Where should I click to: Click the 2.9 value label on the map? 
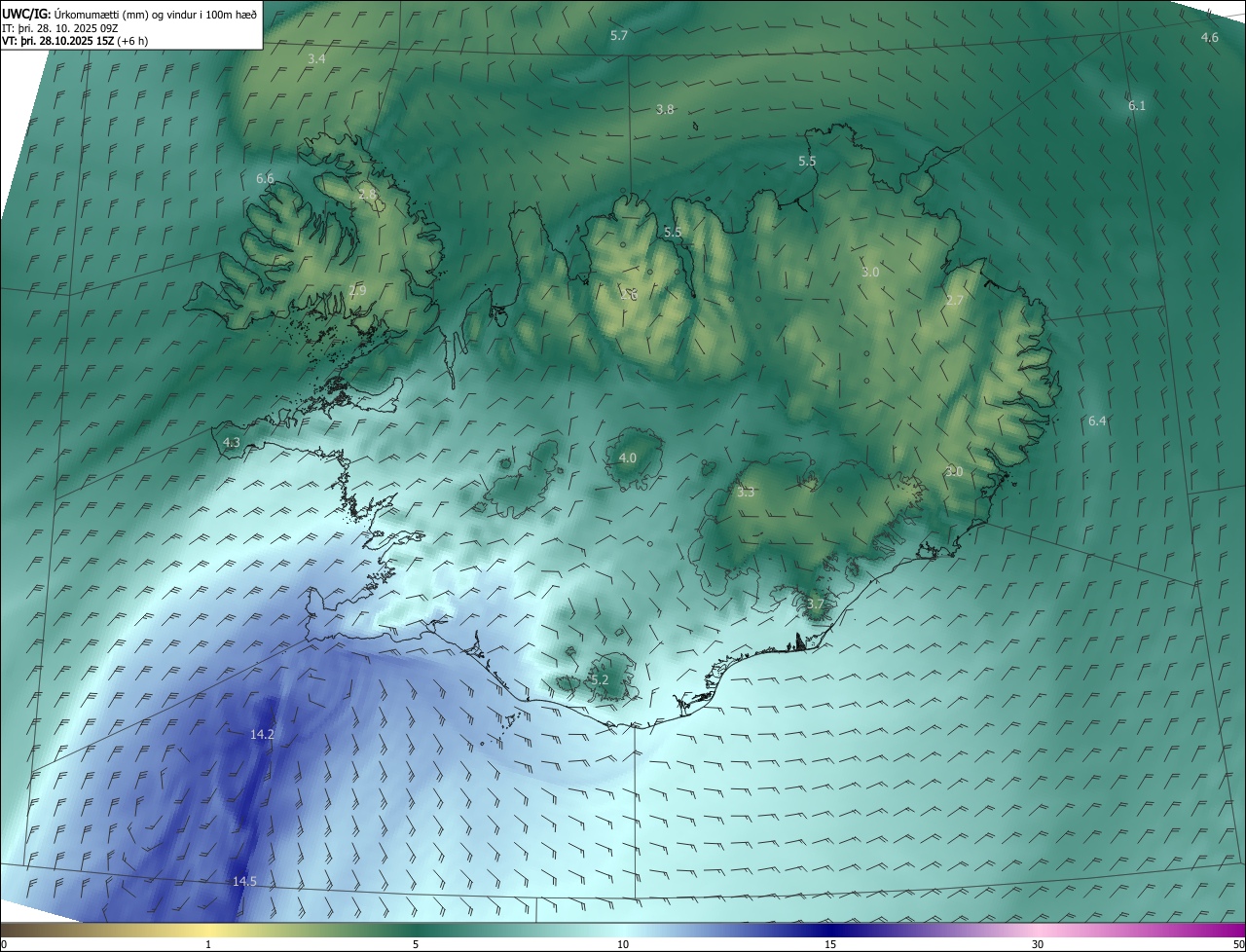[357, 290]
